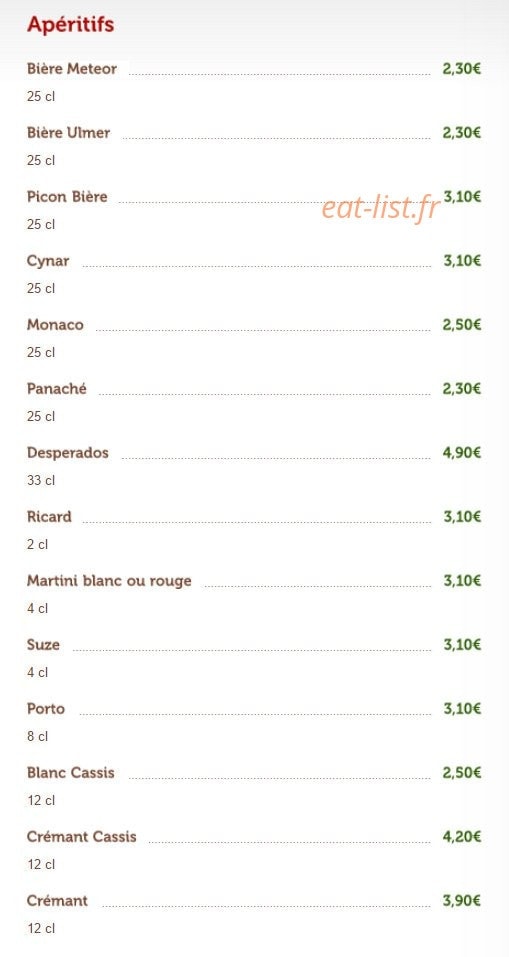Click the Apéritifs section heading
This screenshot has width=509, height=957.
[x=71, y=24]
